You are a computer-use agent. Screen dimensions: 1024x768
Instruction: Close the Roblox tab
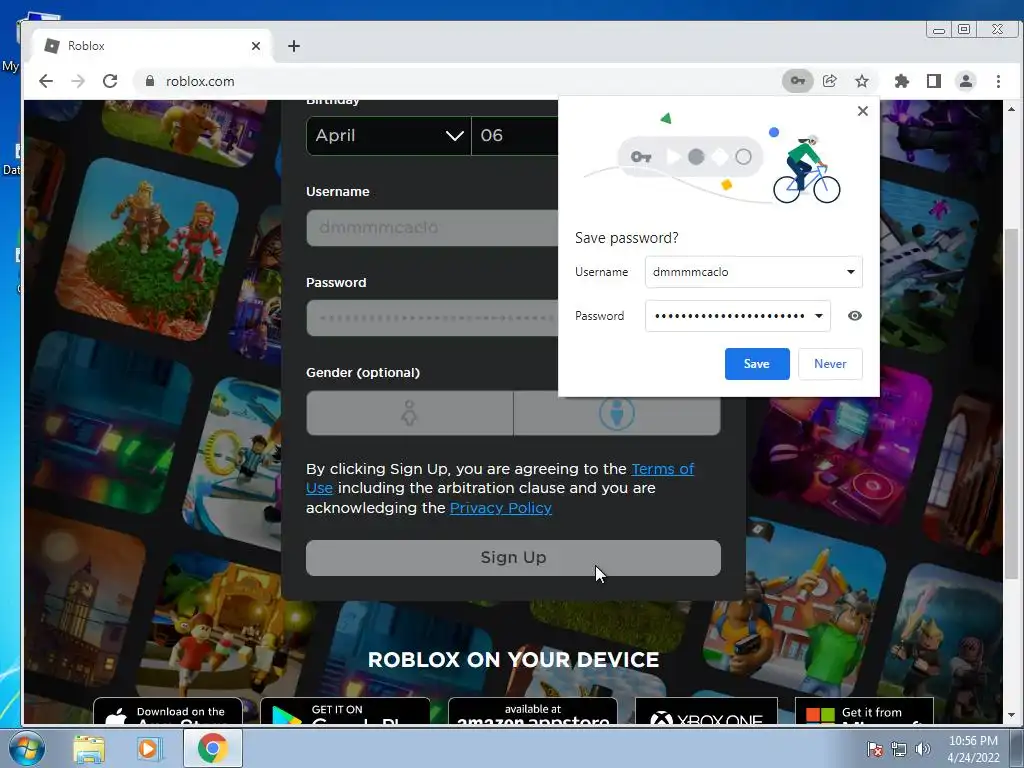click(x=256, y=46)
